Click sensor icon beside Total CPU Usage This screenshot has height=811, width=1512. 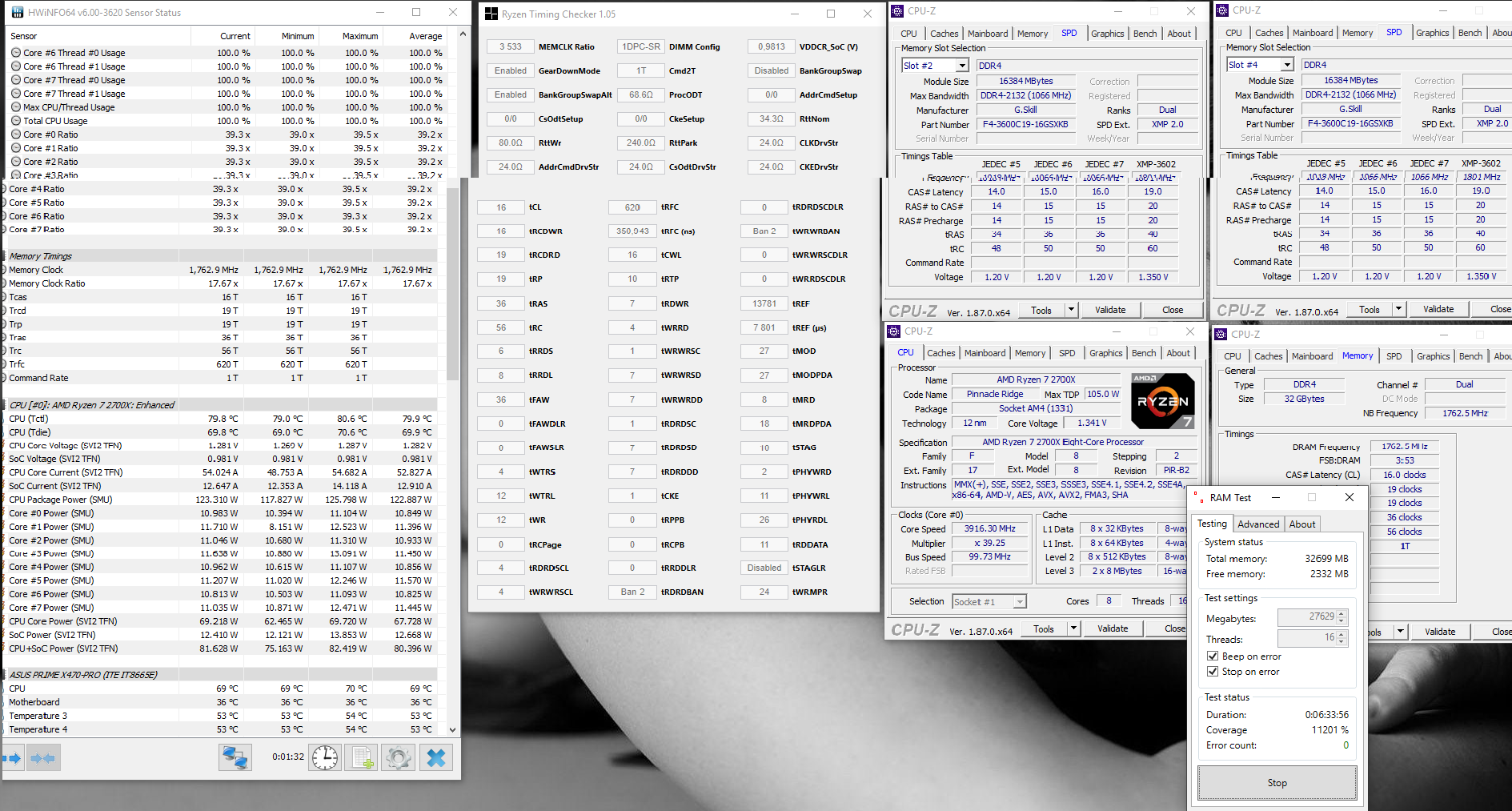click(x=16, y=121)
